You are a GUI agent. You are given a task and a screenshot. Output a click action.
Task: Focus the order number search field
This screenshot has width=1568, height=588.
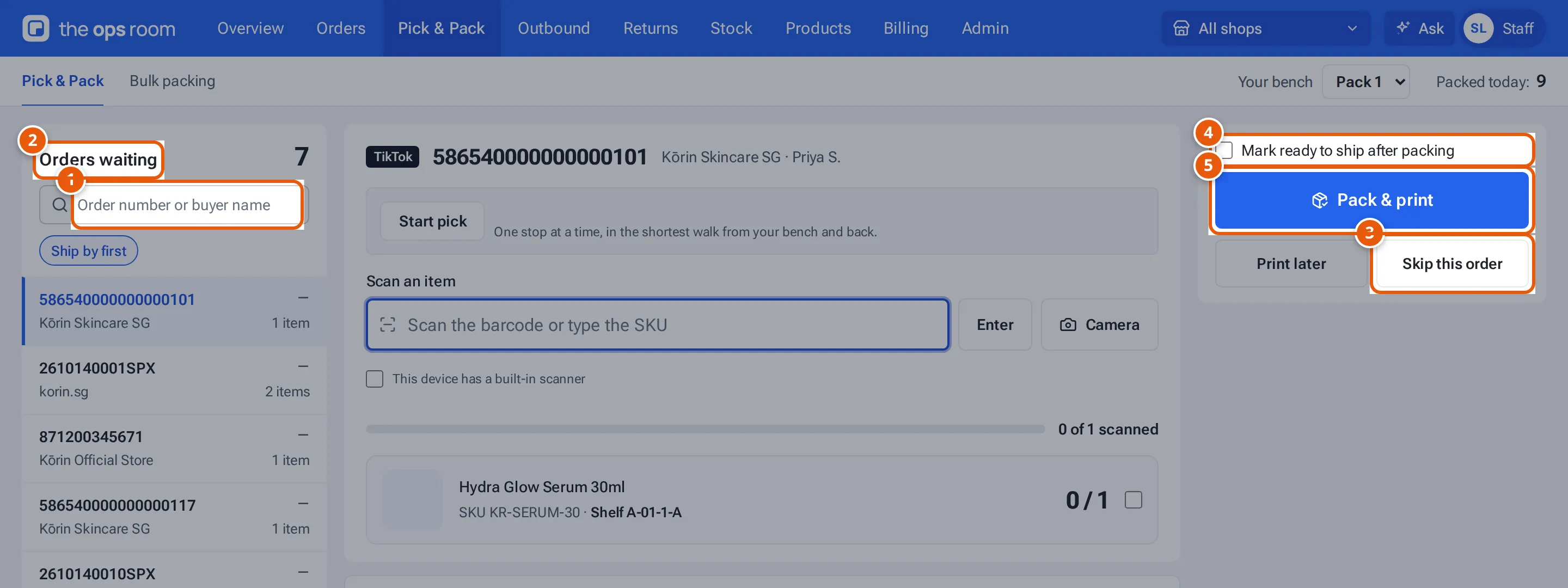(x=174, y=205)
